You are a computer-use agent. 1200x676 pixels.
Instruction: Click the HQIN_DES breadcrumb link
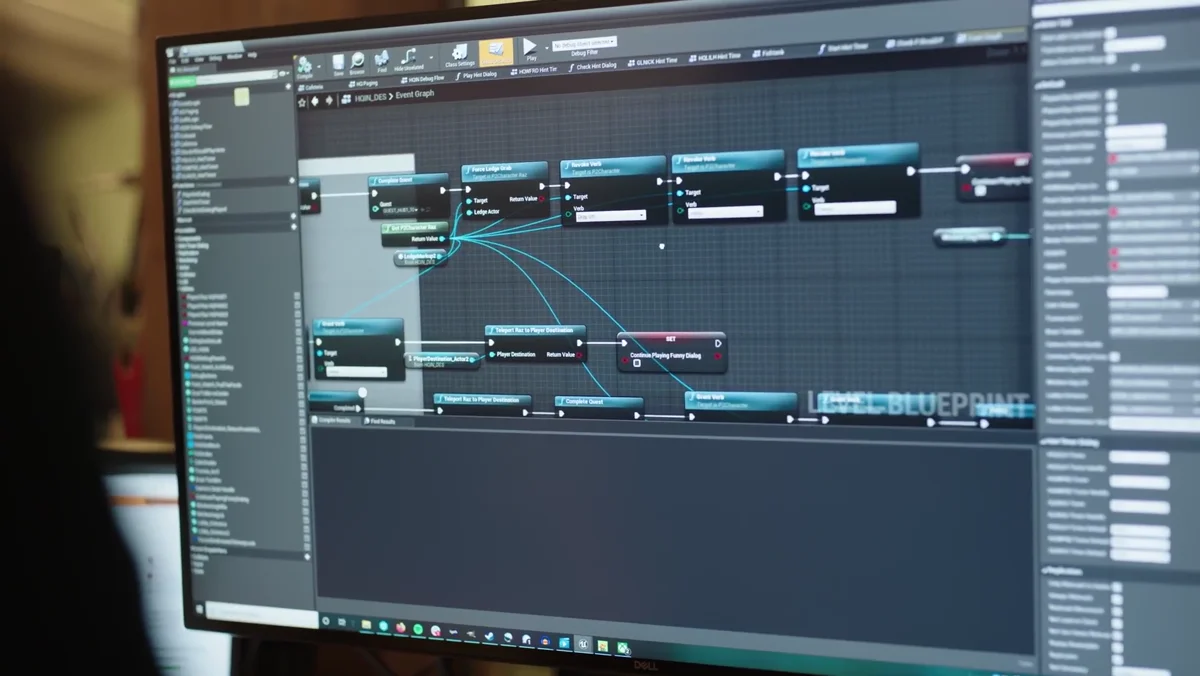pos(371,96)
